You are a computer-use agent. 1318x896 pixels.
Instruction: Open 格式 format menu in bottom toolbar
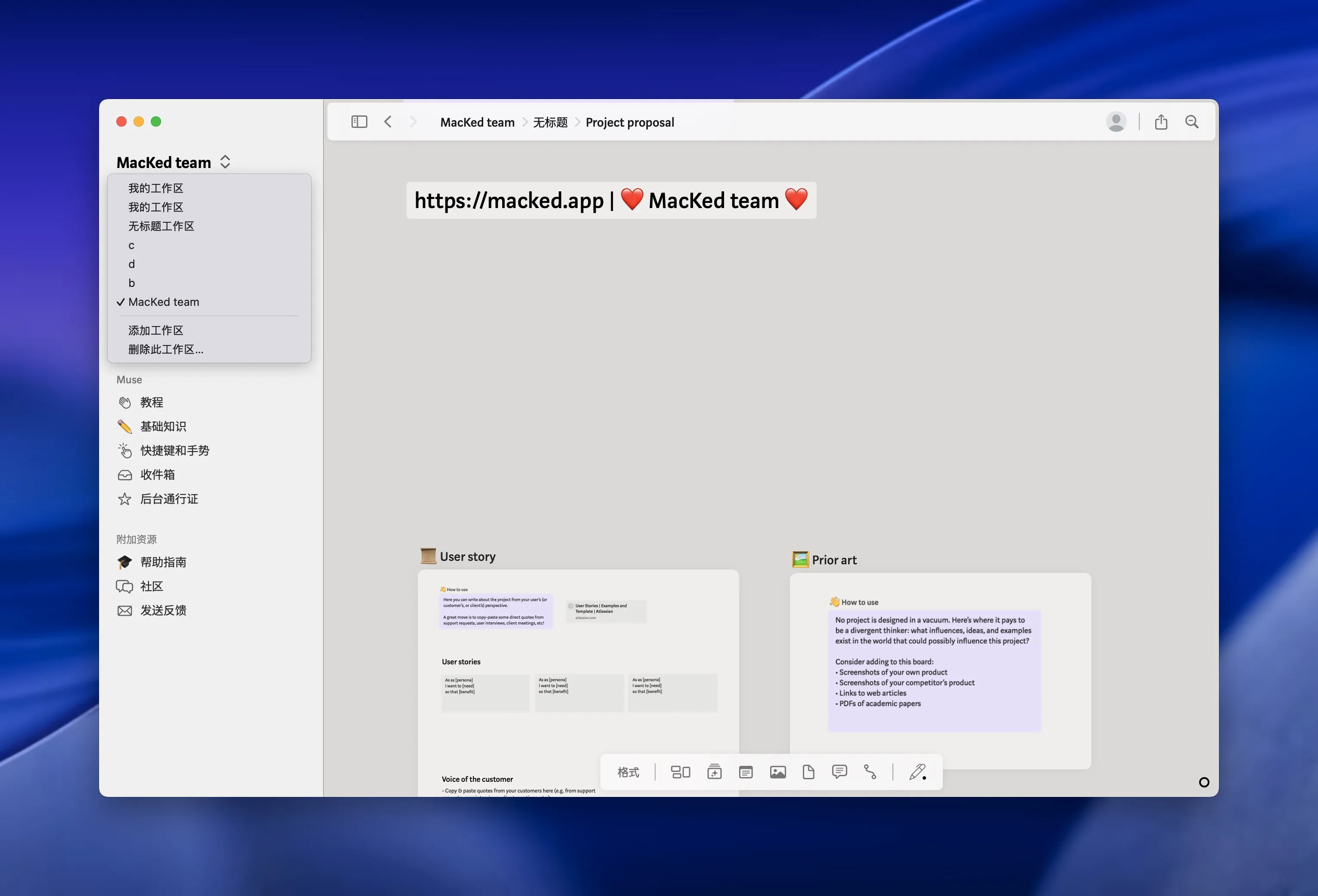(x=628, y=772)
